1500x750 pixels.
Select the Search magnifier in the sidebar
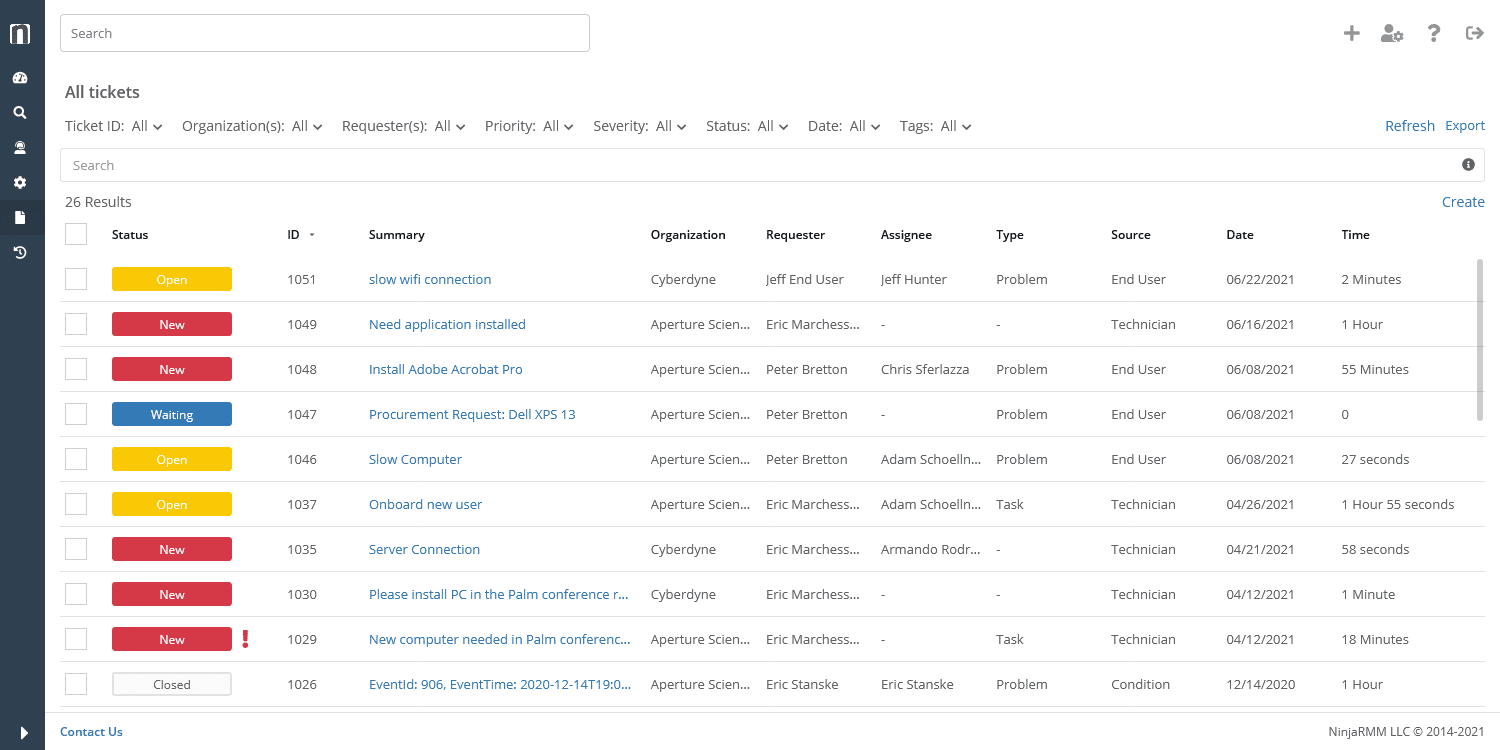tap(21, 112)
